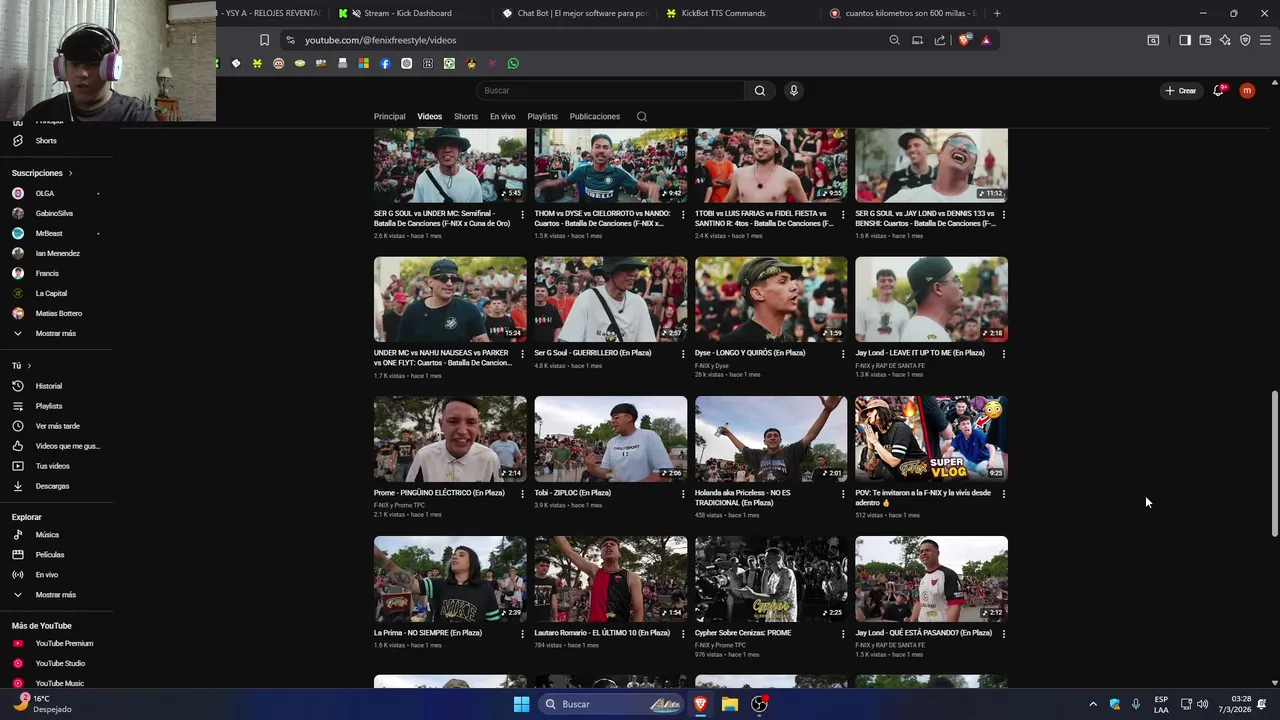Viewport: 1280px width, 720px height.
Task: Open Brave VPN shield icon
Action: [1245, 40]
